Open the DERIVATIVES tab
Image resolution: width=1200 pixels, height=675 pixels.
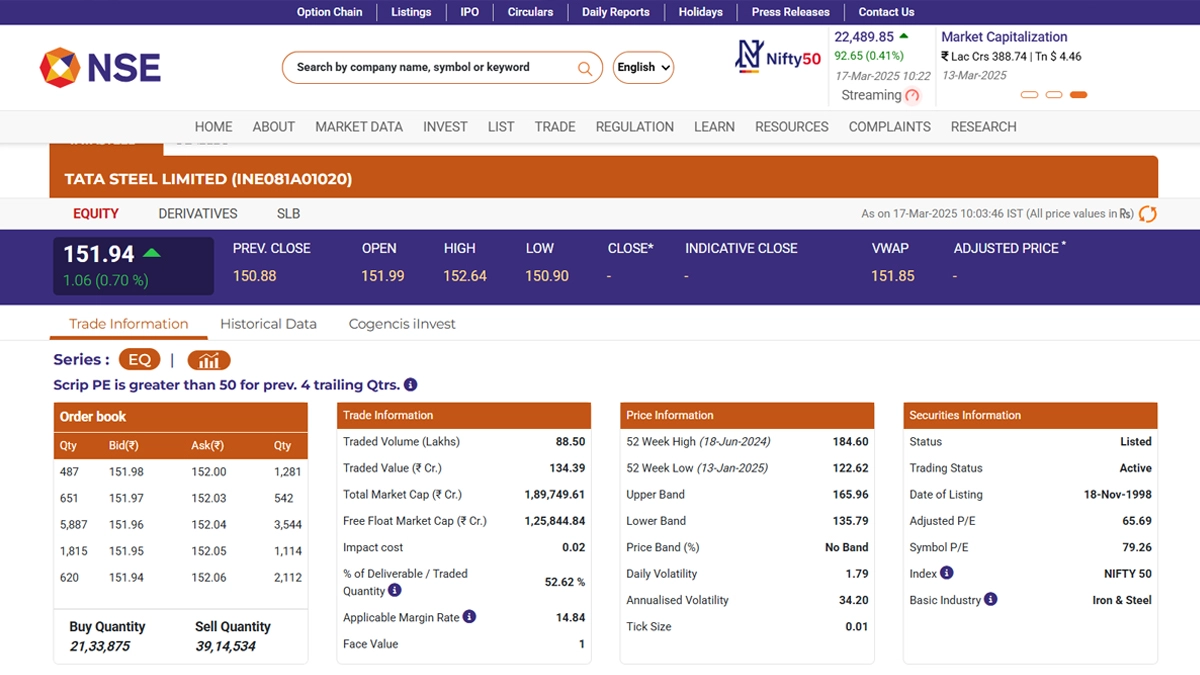pos(198,214)
